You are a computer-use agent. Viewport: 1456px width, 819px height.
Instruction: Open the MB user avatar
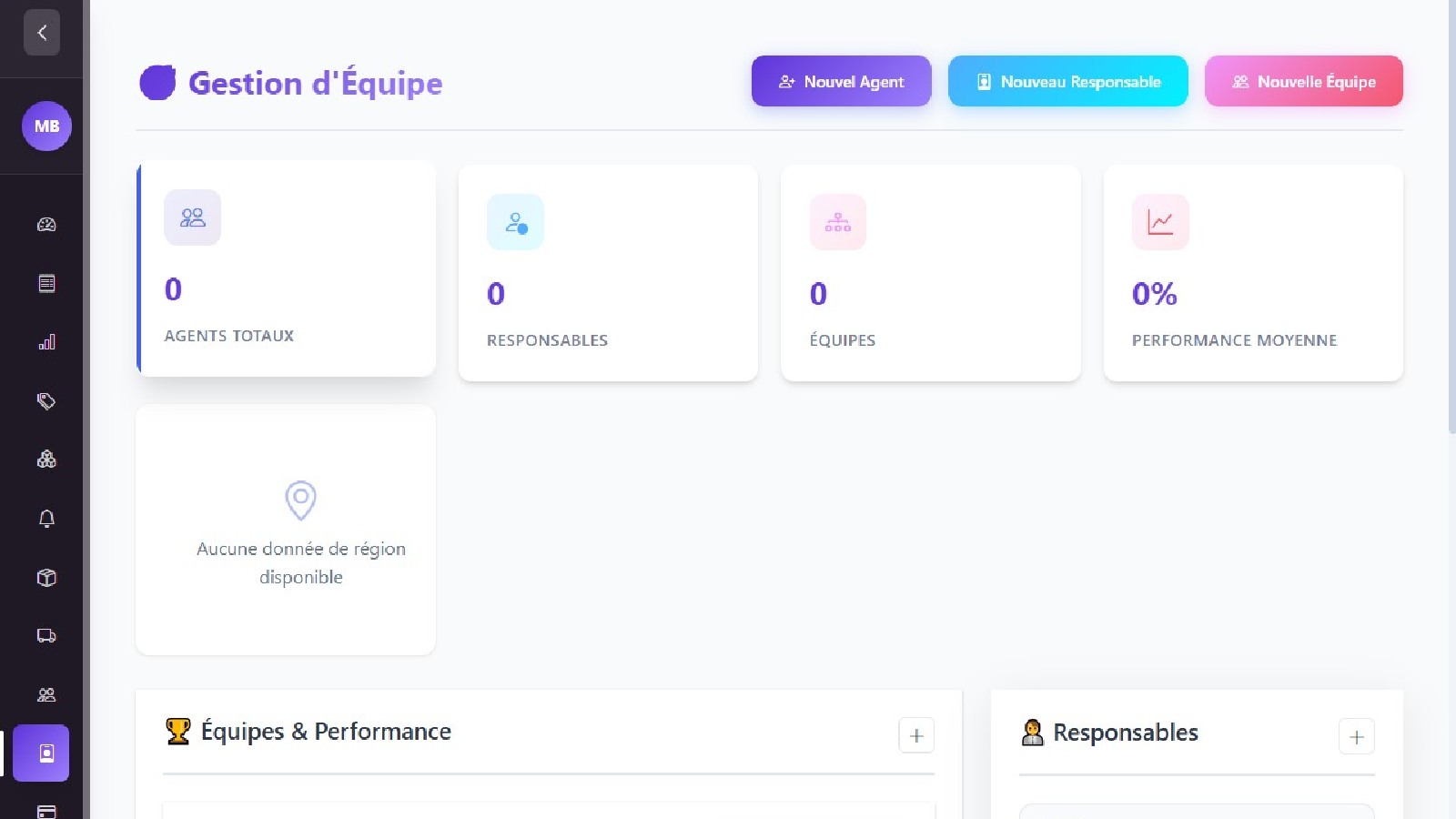click(x=46, y=126)
